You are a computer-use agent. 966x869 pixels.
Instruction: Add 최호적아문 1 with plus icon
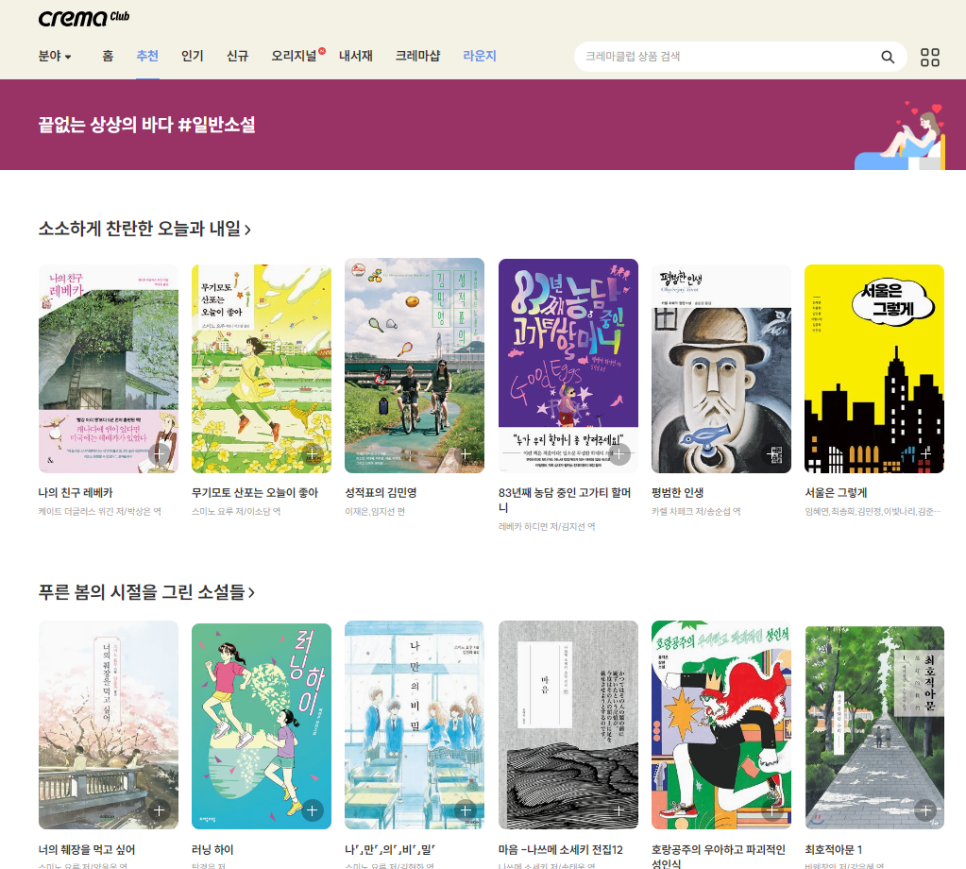pos(925,810)
